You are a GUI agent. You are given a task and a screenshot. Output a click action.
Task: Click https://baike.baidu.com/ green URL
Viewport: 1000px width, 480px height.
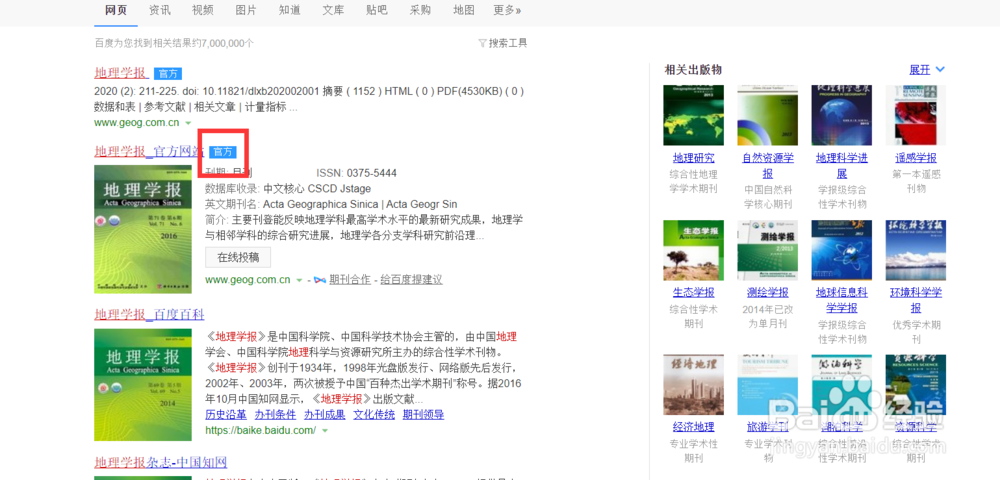260,431
